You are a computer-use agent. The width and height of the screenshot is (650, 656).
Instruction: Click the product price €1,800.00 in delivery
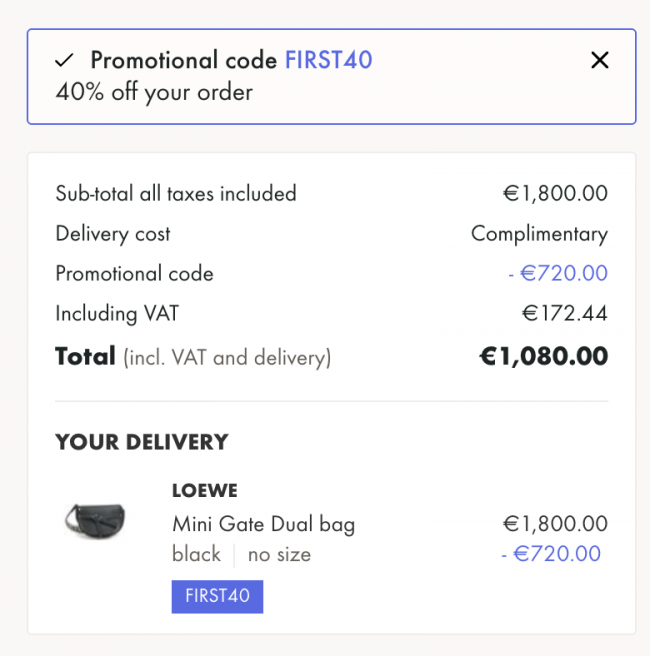[x=555, y=523]
